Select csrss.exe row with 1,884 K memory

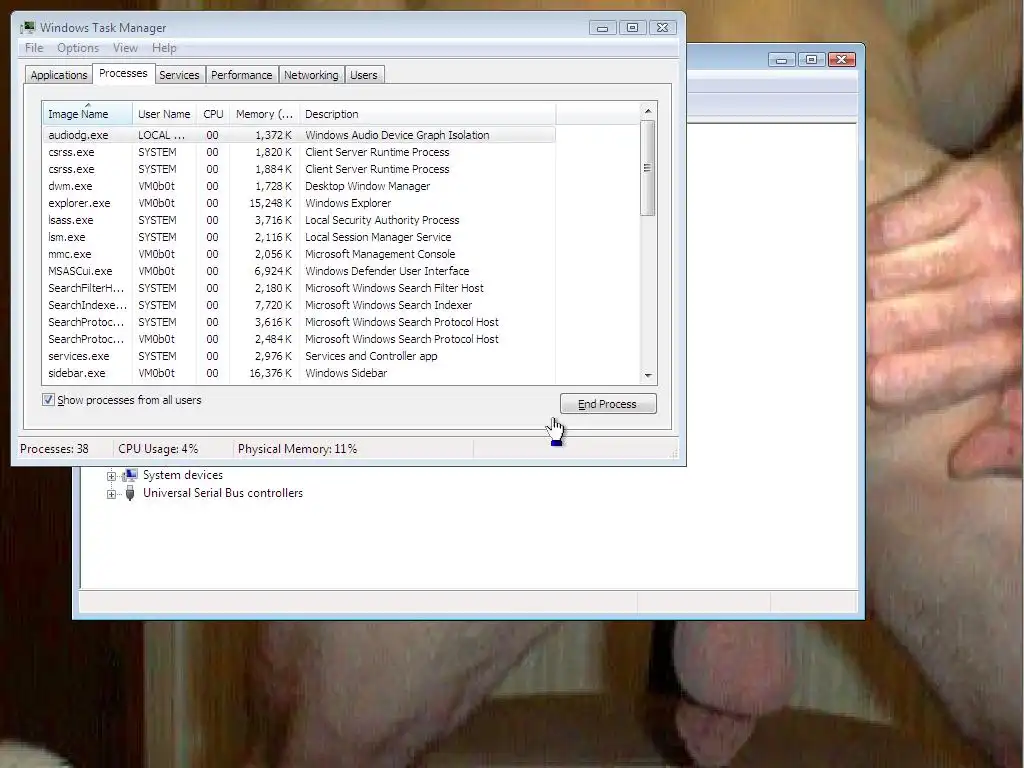(x=299, y=169)
